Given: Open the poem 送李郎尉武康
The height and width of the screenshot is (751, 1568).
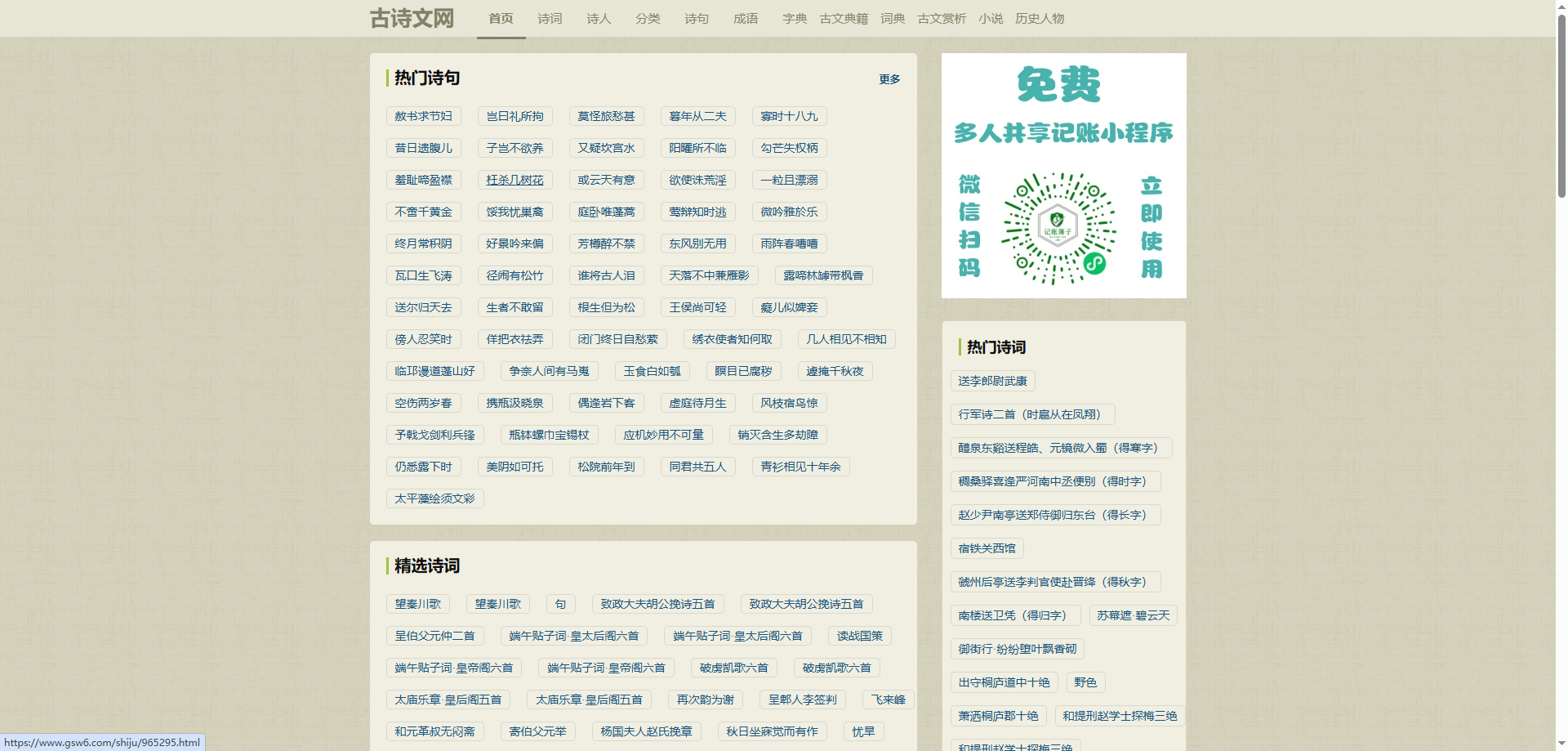Looking at the screenshot, I should point(991,381).
